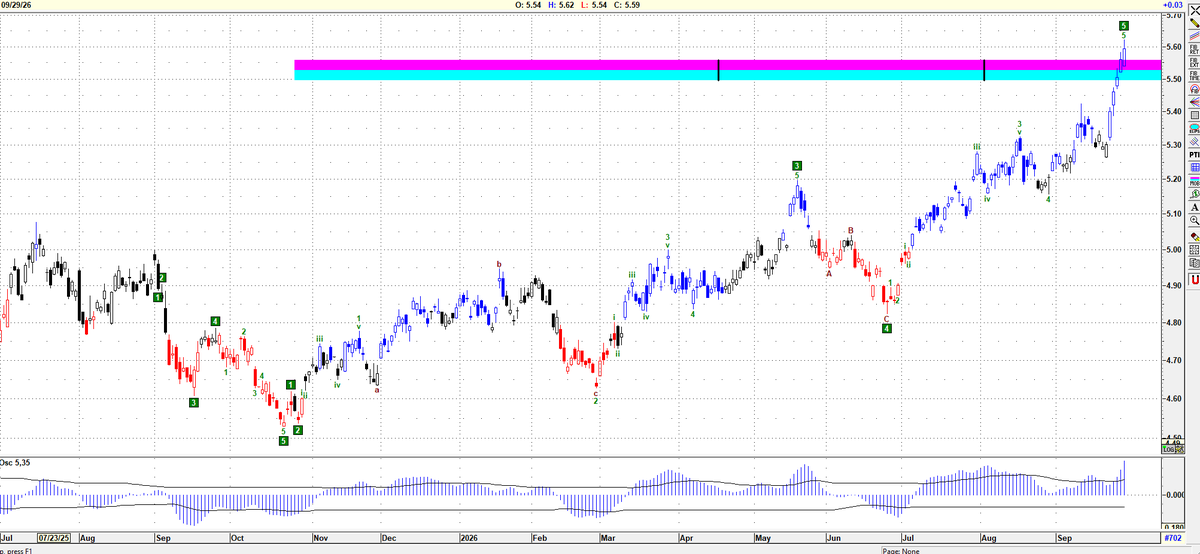Click the boxed wave 5 label at top

1124,25
